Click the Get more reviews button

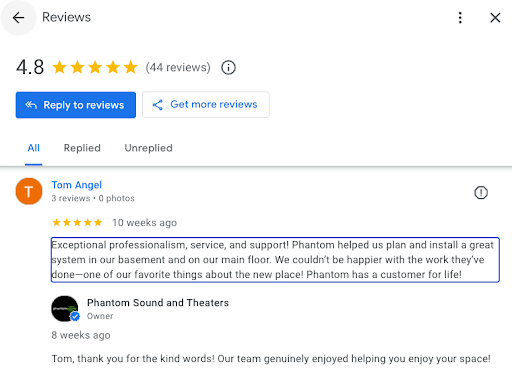(x=206, y=105)
